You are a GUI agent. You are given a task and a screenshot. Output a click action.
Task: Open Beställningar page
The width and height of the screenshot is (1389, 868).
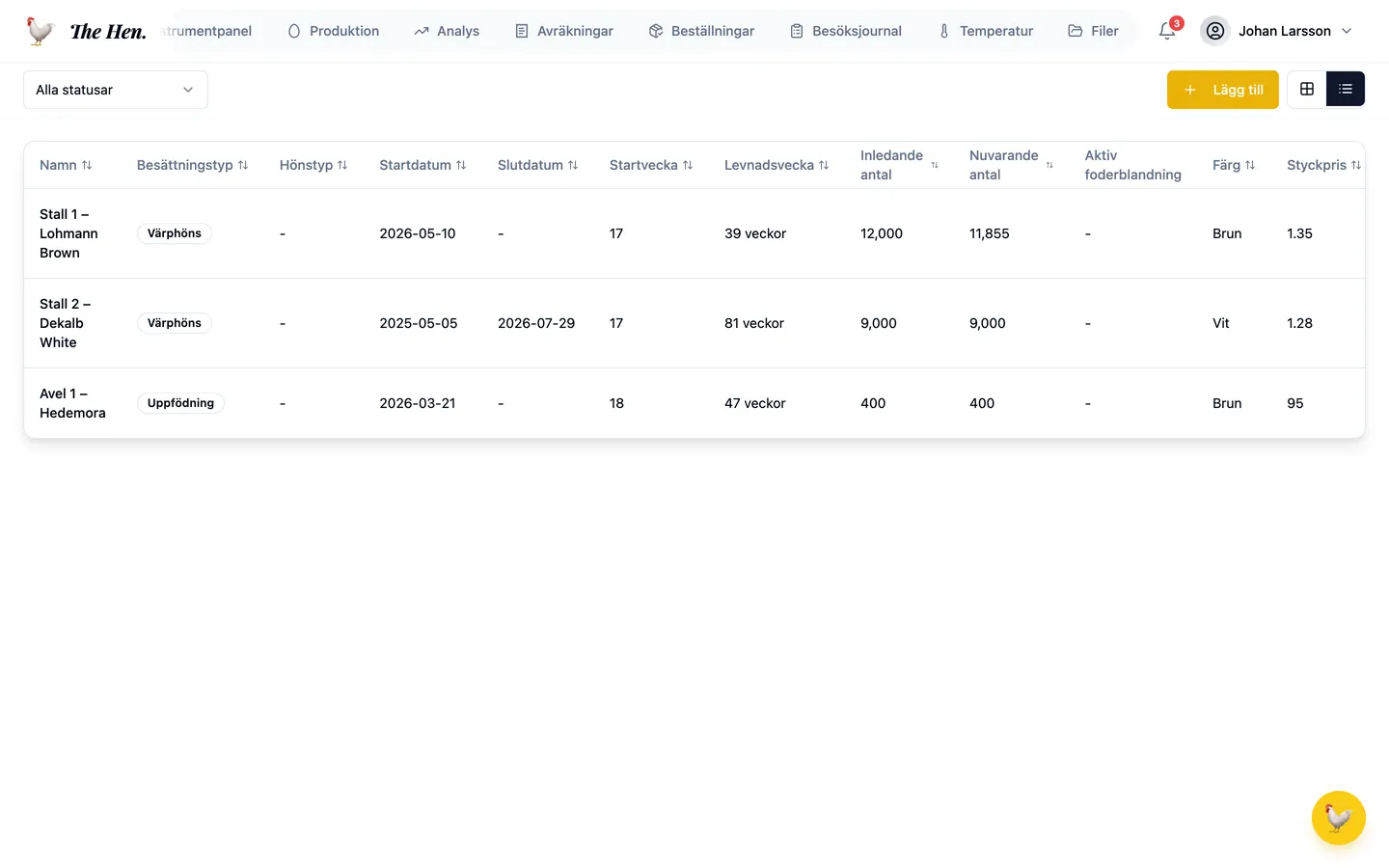(x=702, y=31)
